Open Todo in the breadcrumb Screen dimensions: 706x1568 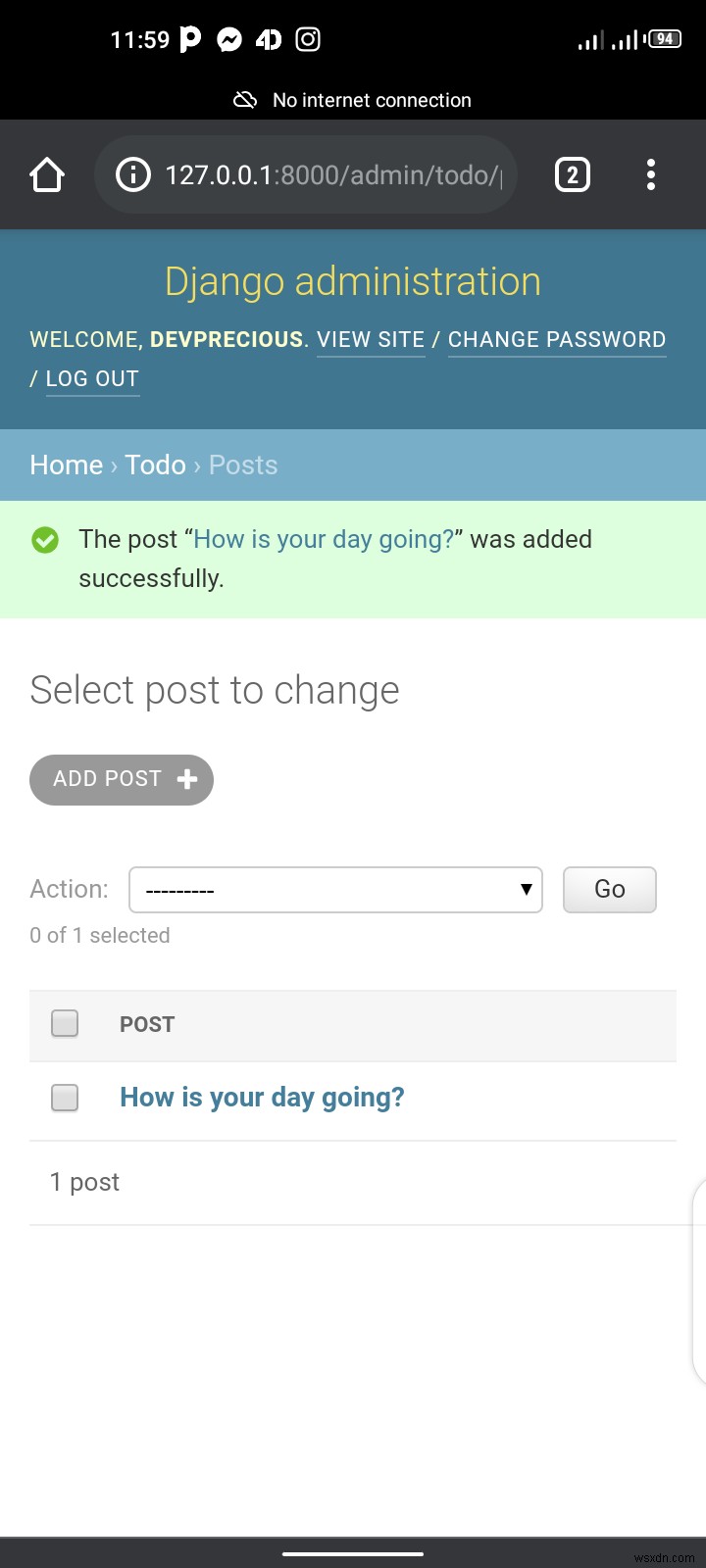(x=155, y=465)
